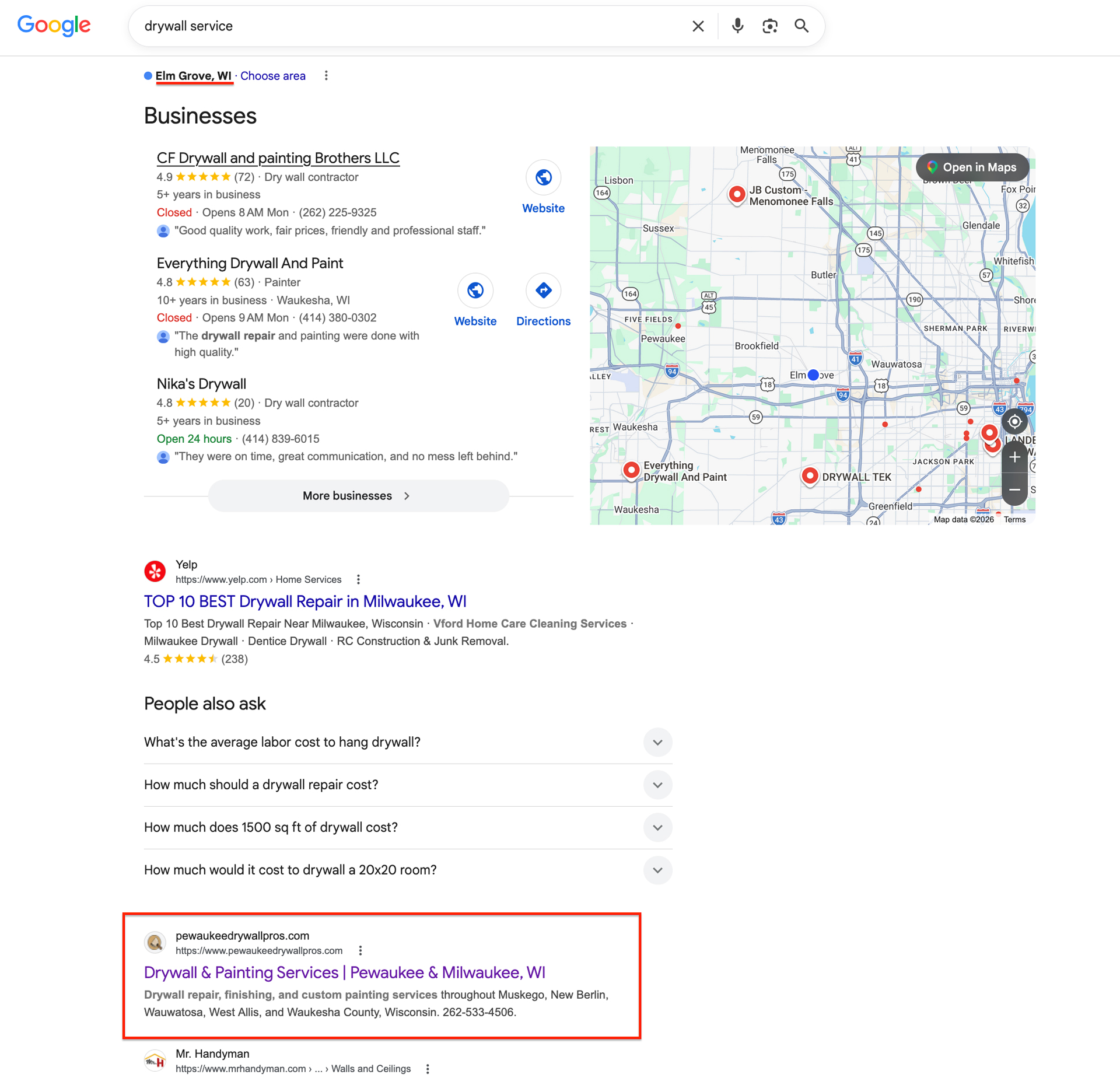Open CF Drywall and painting Brothers LLC listing
The height and width of the screenshot is (1081, 1120).
[x=278, y=158]
